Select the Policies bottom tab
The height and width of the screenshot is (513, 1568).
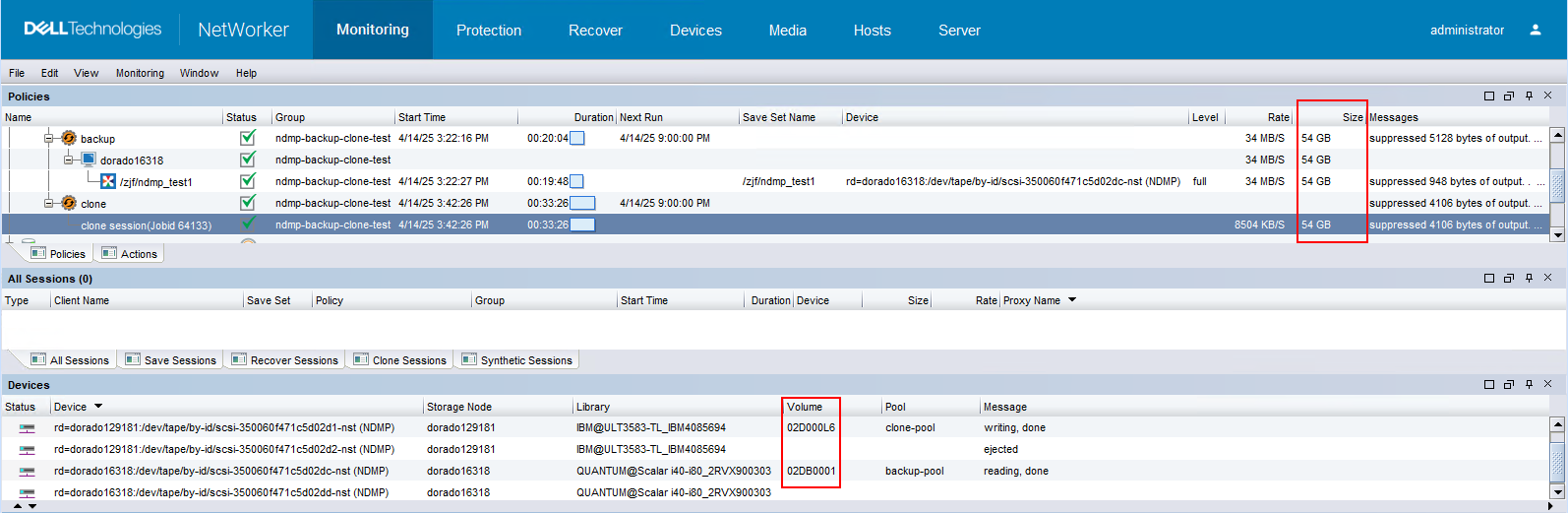[x=58, y=254]
